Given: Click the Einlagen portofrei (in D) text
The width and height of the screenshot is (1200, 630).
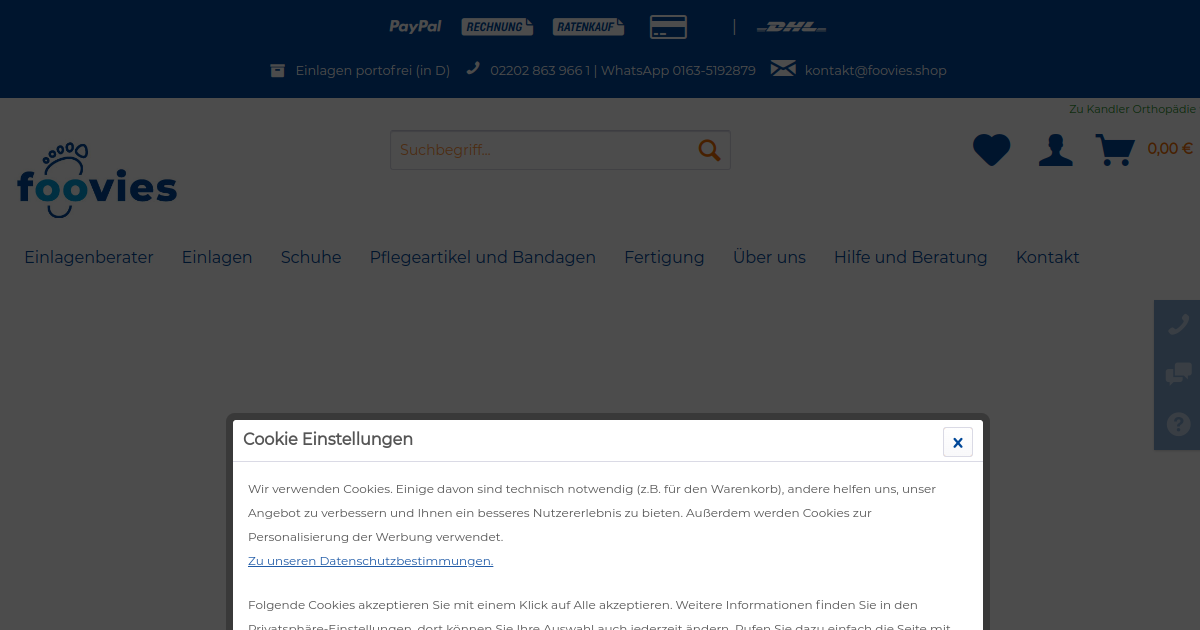Looking at the screenshot, I should 373,70.
